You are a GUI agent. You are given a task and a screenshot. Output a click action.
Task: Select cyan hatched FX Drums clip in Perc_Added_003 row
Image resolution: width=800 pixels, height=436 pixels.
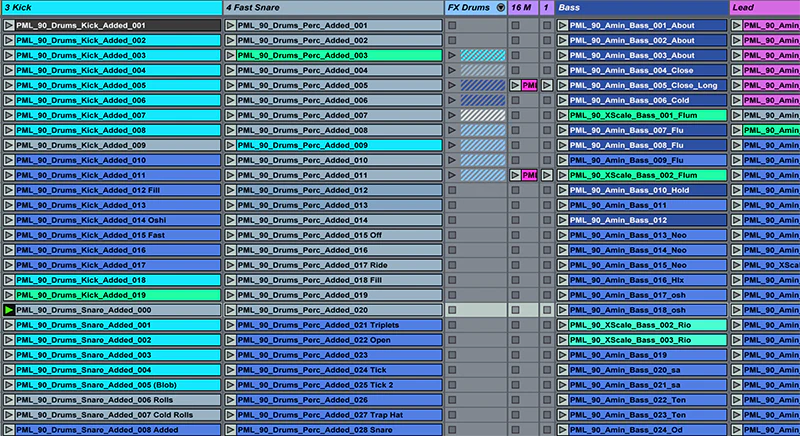pos(483,55)
